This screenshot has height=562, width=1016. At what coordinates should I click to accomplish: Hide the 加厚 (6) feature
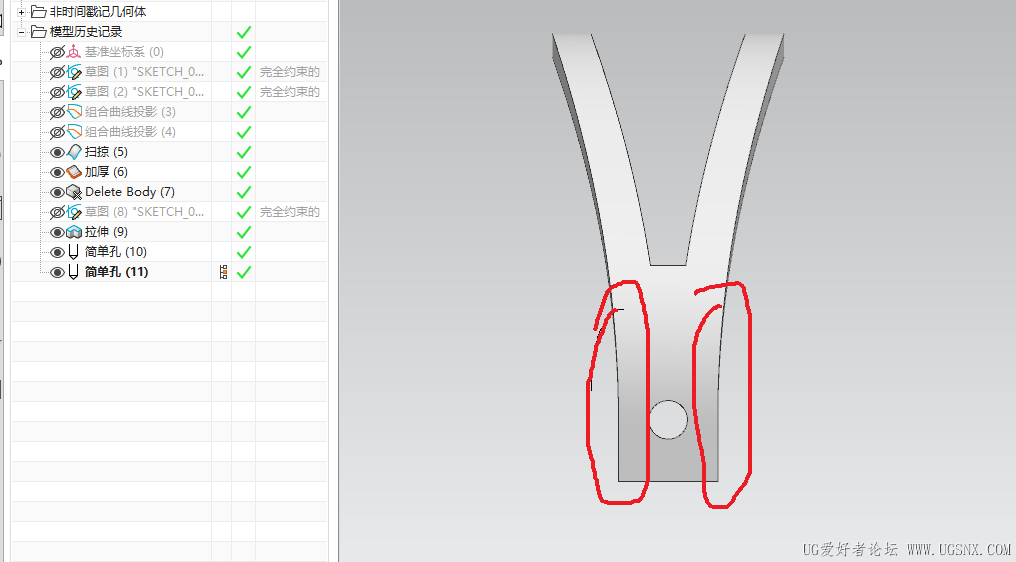57,172
